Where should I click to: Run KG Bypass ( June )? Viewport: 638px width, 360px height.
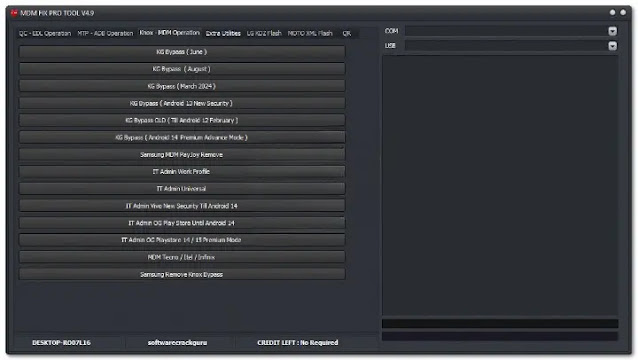click(x=182, y=52)
